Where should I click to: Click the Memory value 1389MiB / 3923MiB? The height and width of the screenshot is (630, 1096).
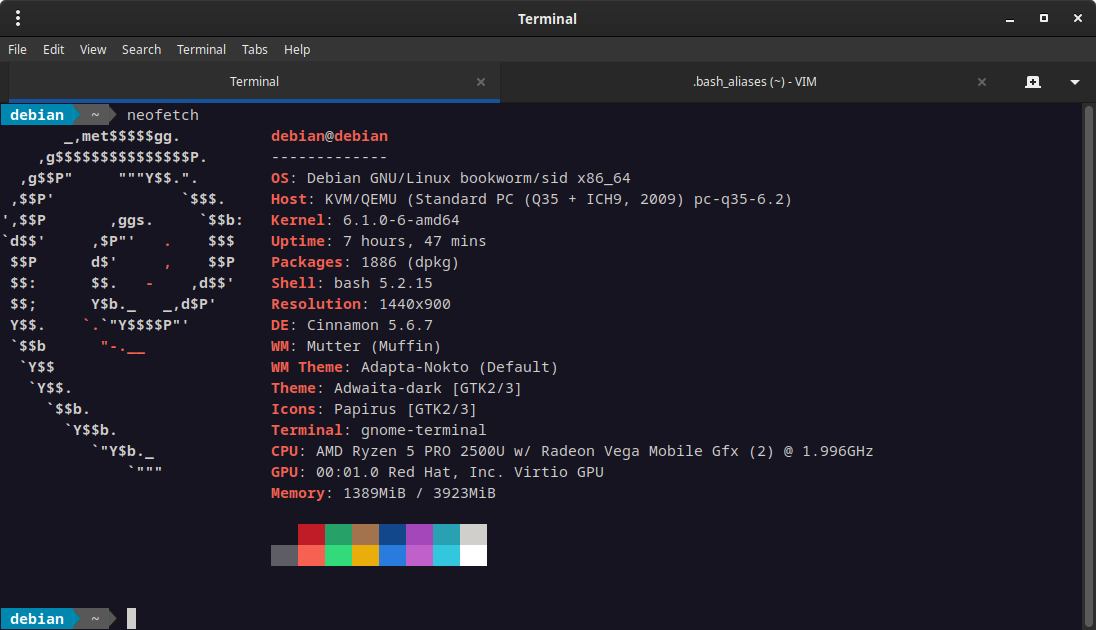click(x=419, y=493)
